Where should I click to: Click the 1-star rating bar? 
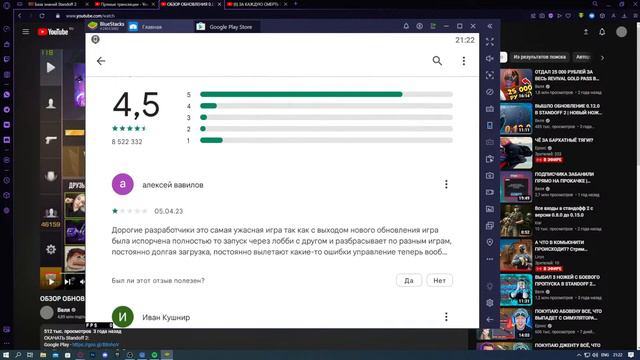326,140
